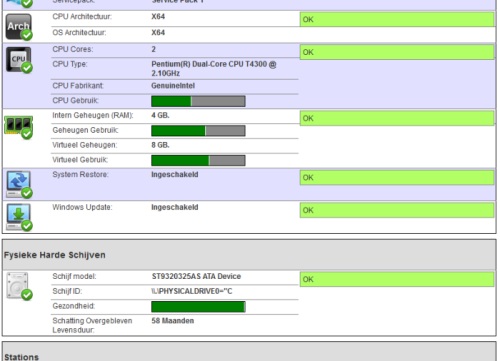The width and height of the screenshot is (500, 361).
Task: Click the ST9320325AS ATA Device value
Action: point(196,276)
